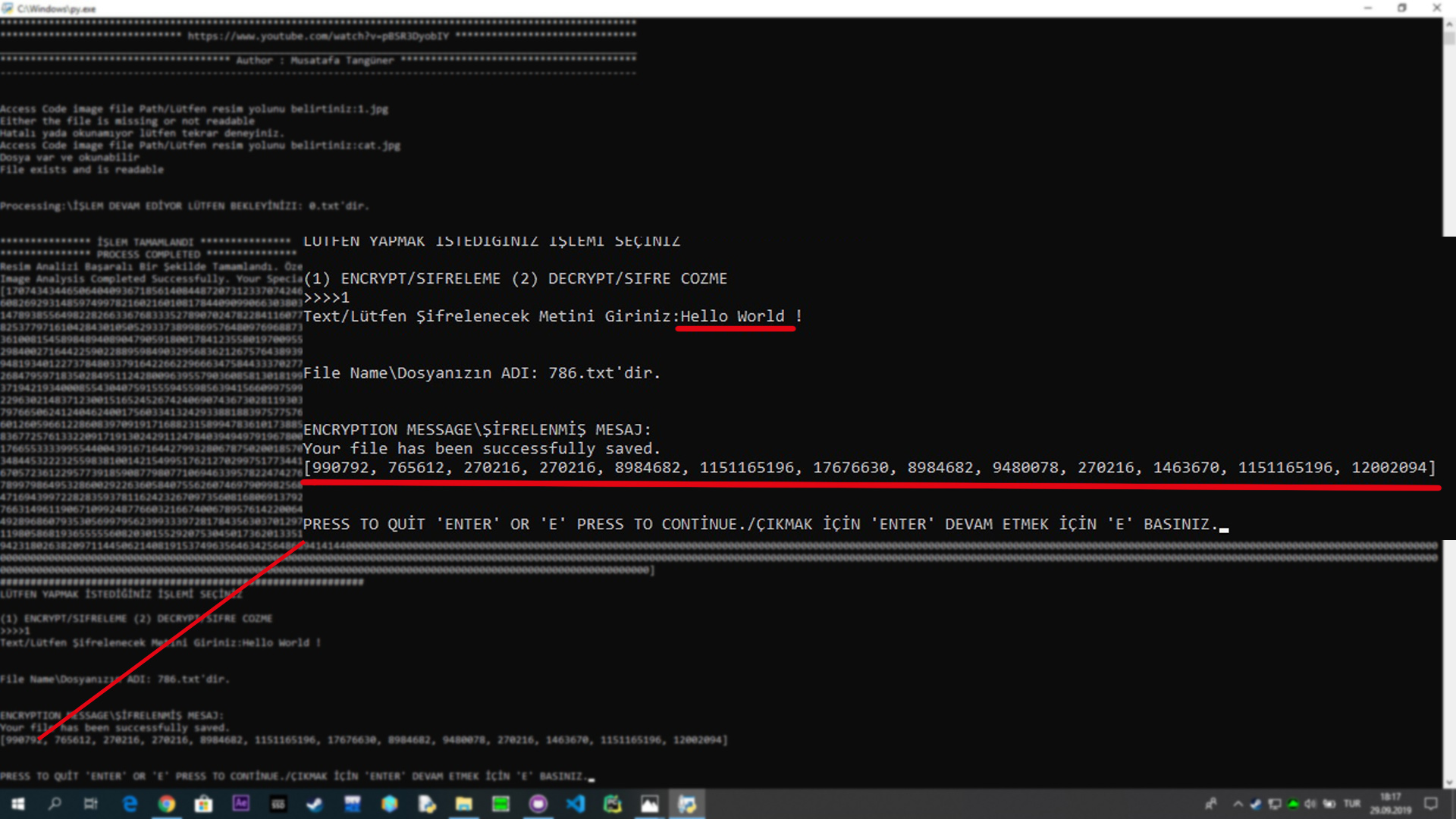Switch to Visual Studio Code in the taskbar
The width and height of the screenshot is (1456, 819).
[x=575, y=804]
